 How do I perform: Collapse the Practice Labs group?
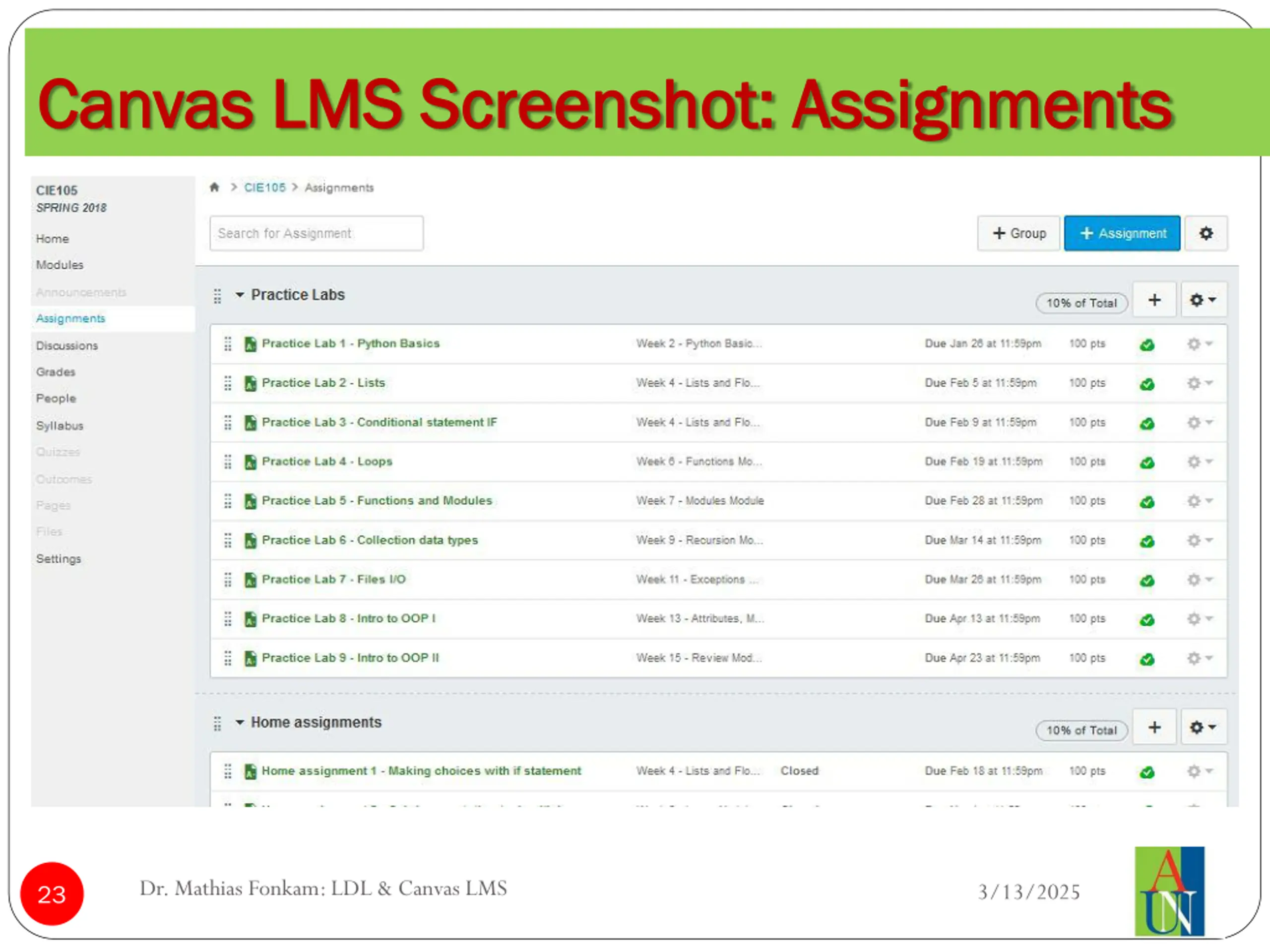pos(240,295)
